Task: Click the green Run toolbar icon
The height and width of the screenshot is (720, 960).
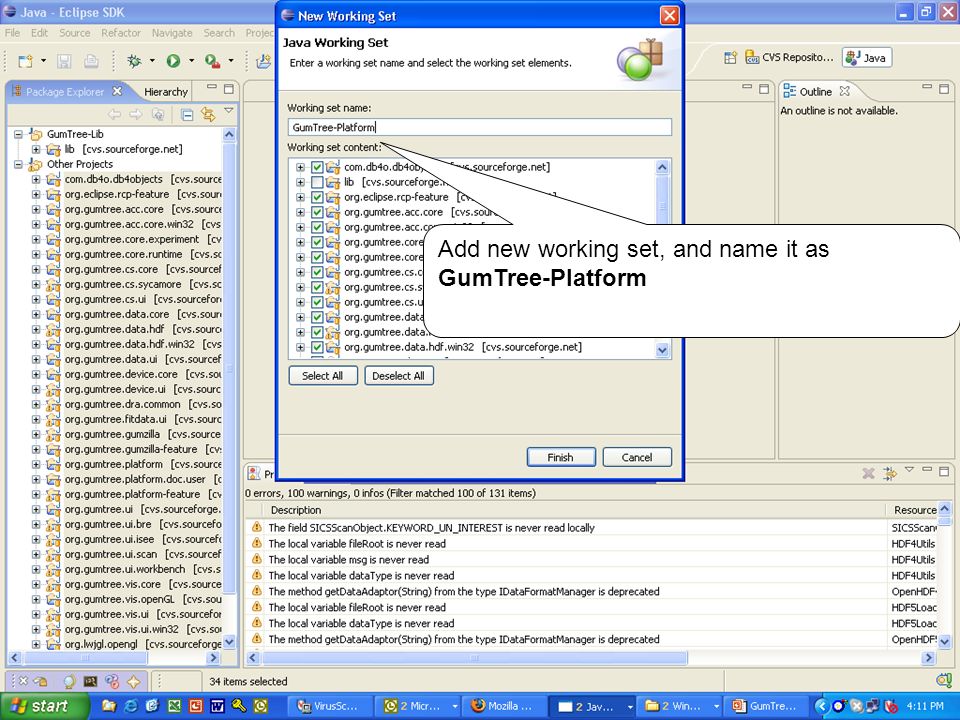Action: (x=173, y=61)
